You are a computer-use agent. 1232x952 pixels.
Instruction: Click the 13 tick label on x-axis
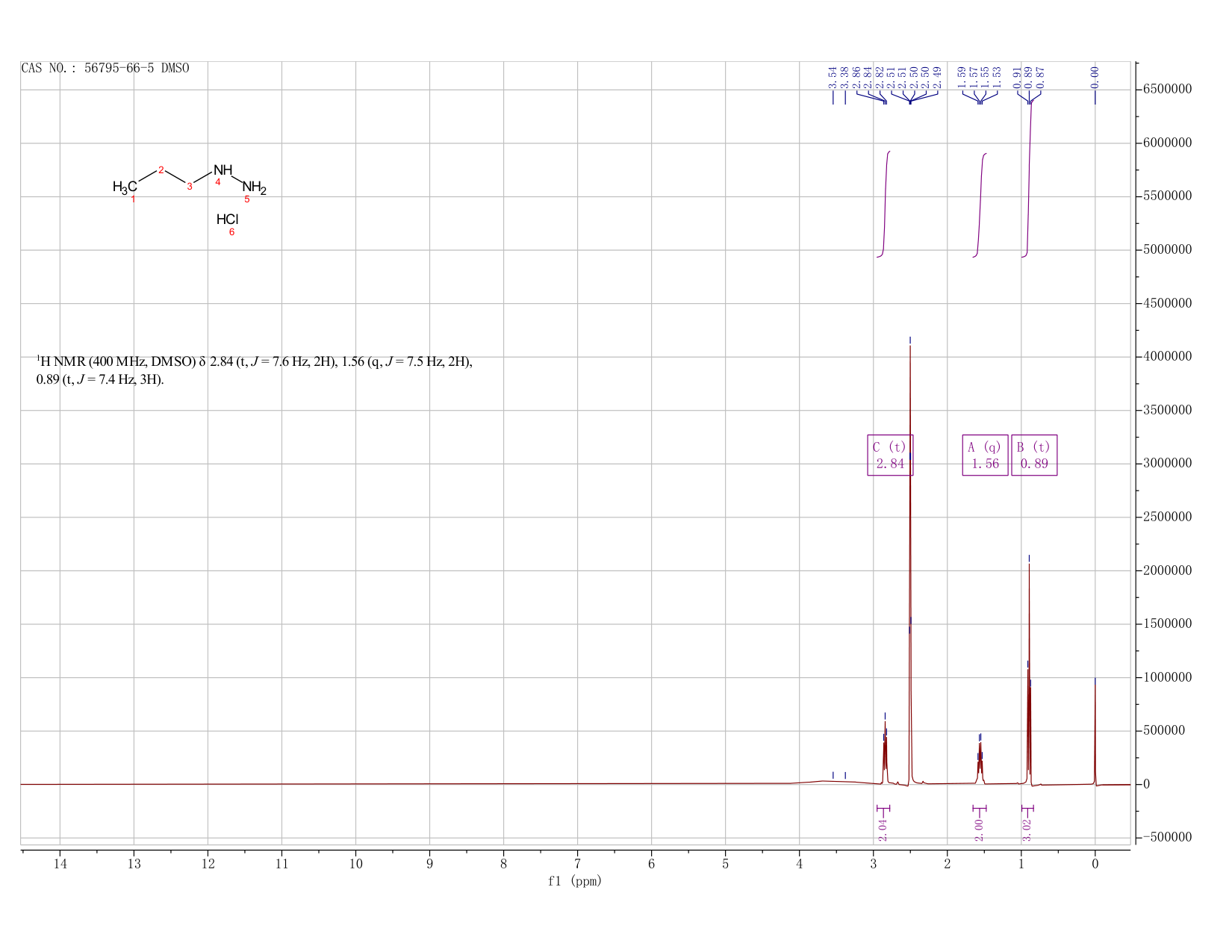(x=134, y=864)
